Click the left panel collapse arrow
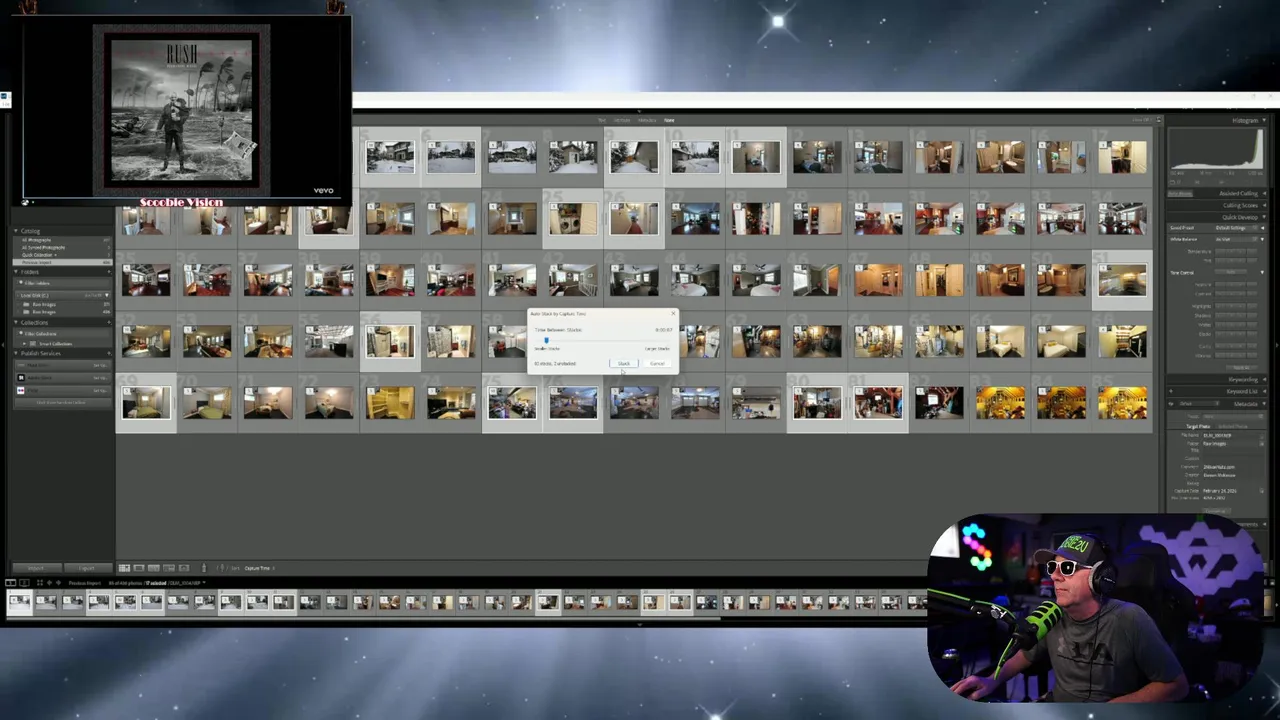This screenshot has width=1280, height=720. tap(3, 345)
